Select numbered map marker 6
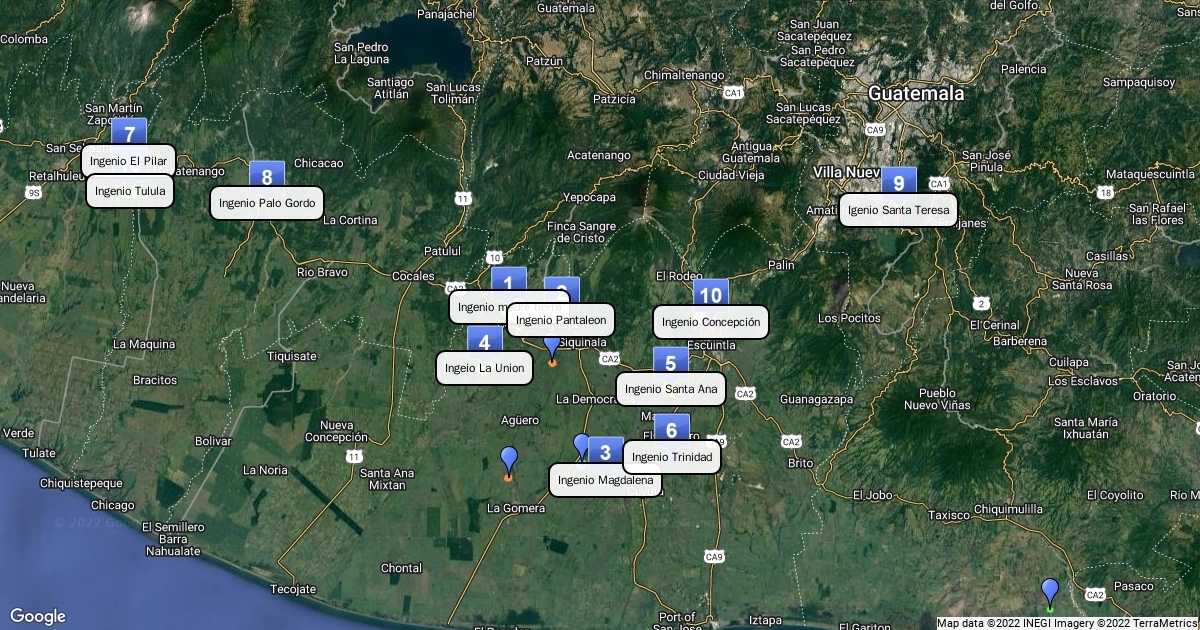This screenshot has height=630, width=1200. click(671, 429)
